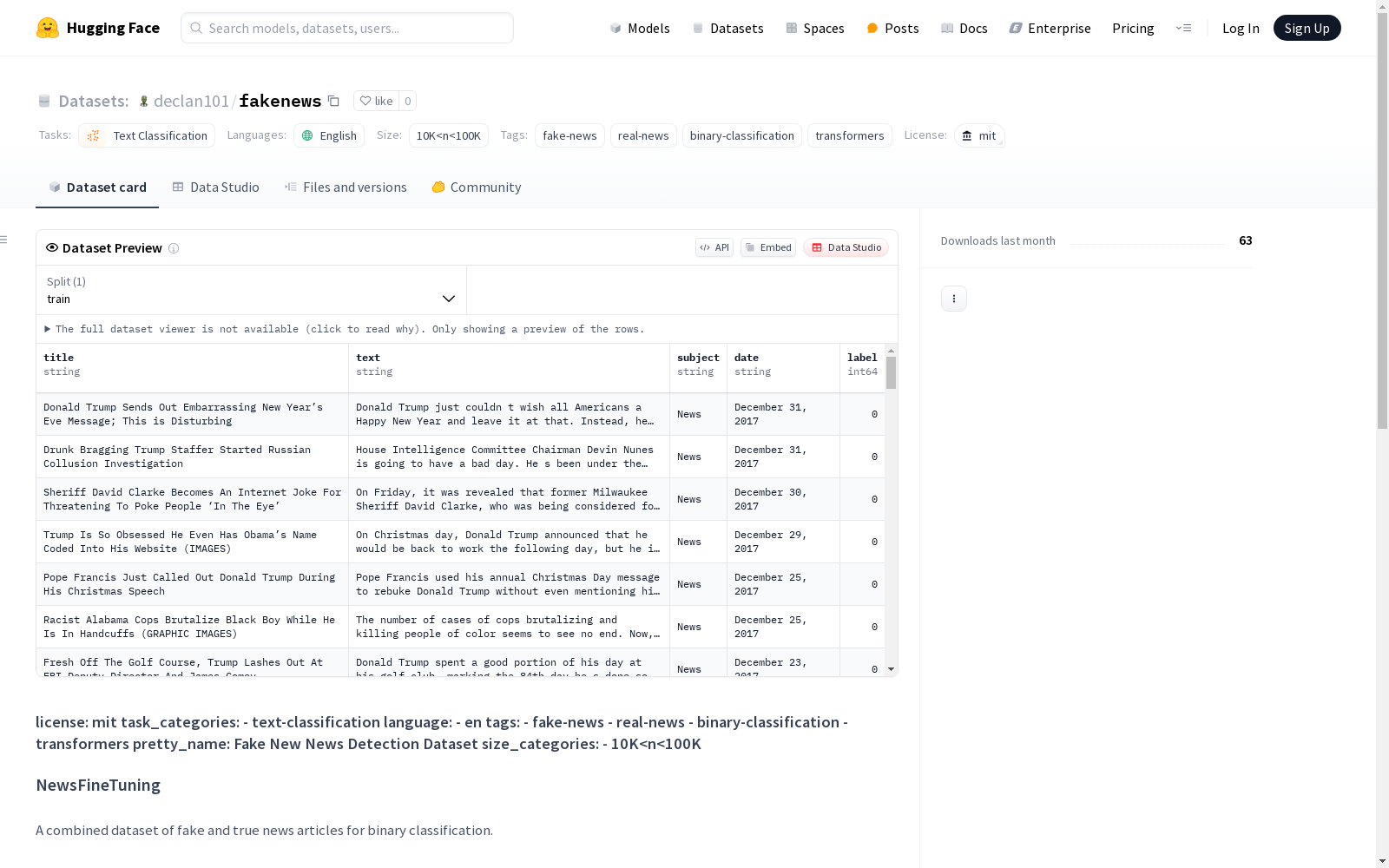Select the 'Pope Francis Just Called Out' title cell
Viewport: 1389px width, 868px height.
[x=192, y=584]
